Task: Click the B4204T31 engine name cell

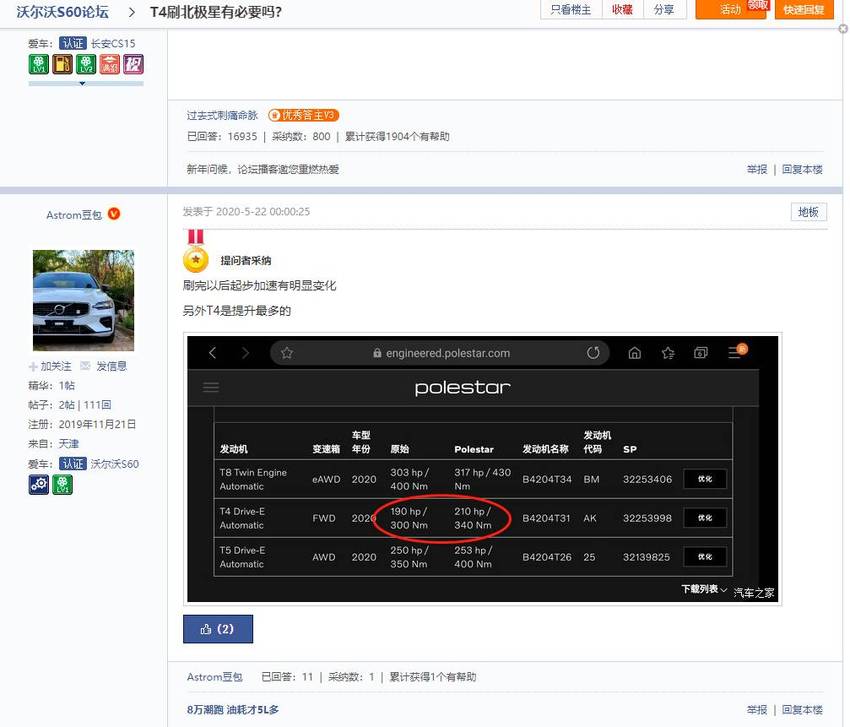Action: [546, 518]
